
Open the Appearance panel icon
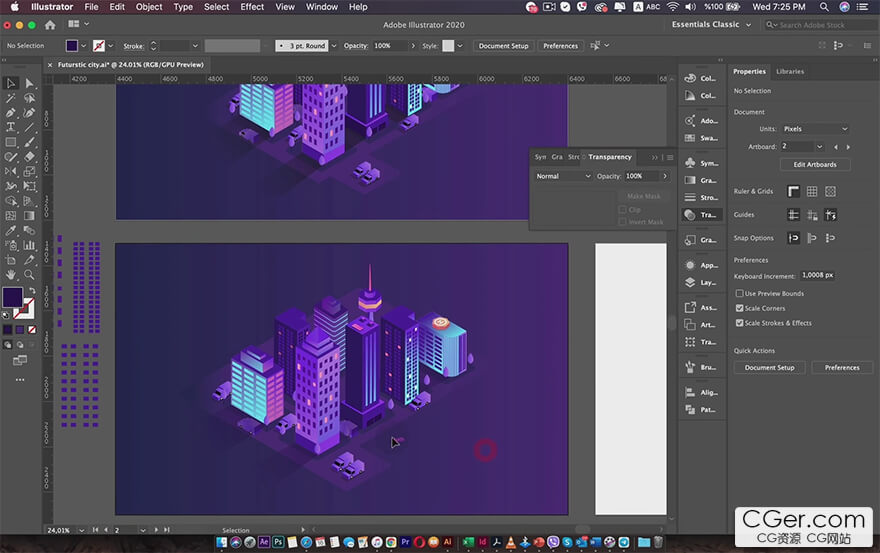point(690,265)
